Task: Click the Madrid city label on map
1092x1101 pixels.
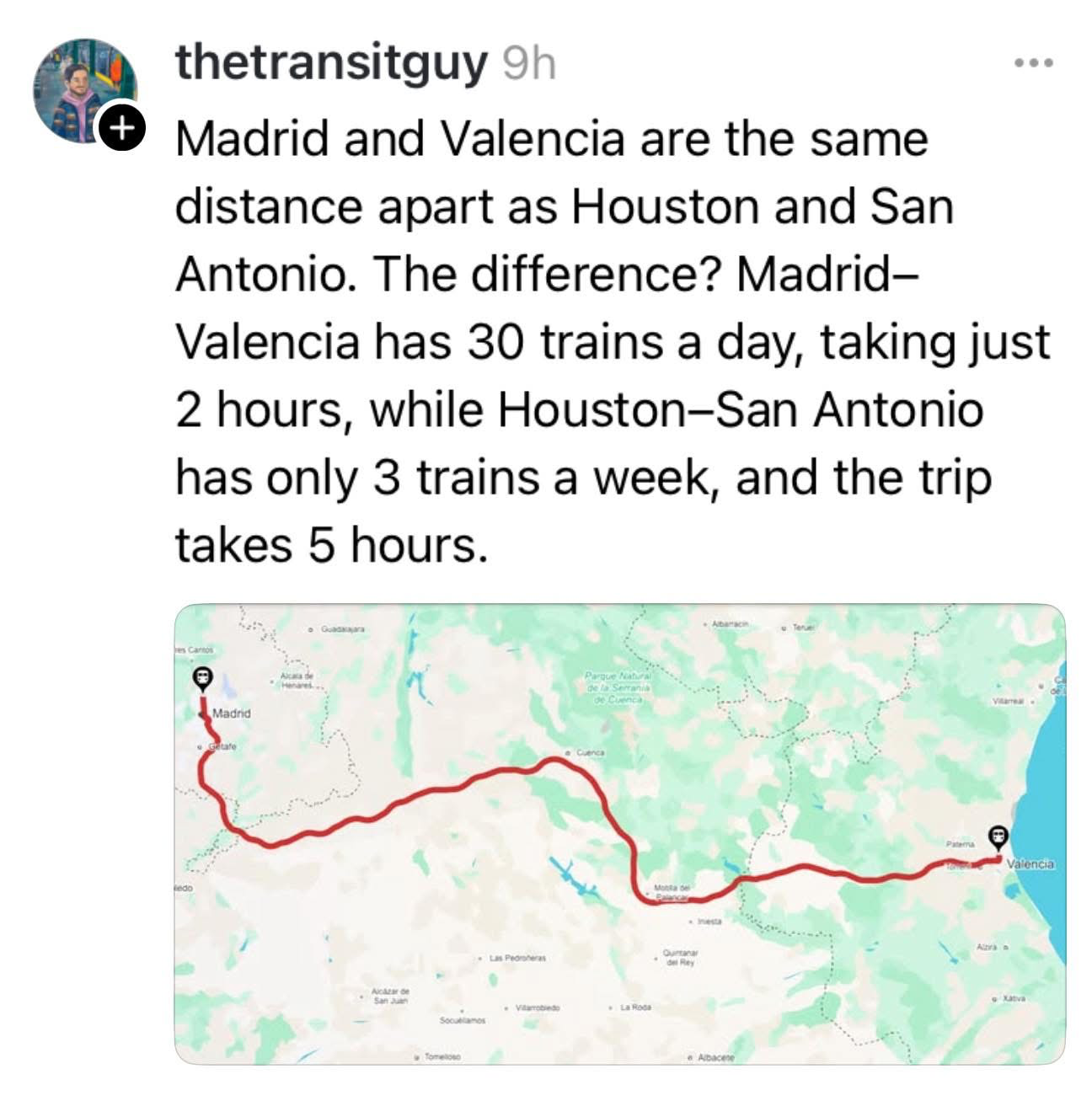Action: pyautogui.click(x=231, y=714)
